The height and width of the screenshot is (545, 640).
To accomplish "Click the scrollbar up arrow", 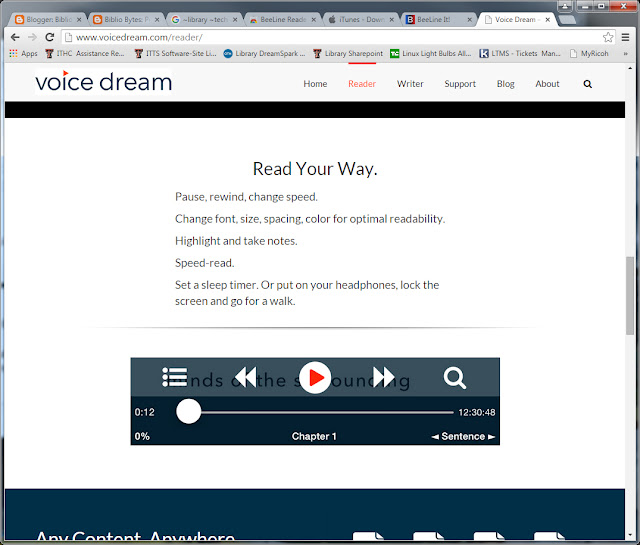I will tap(631, 68).
